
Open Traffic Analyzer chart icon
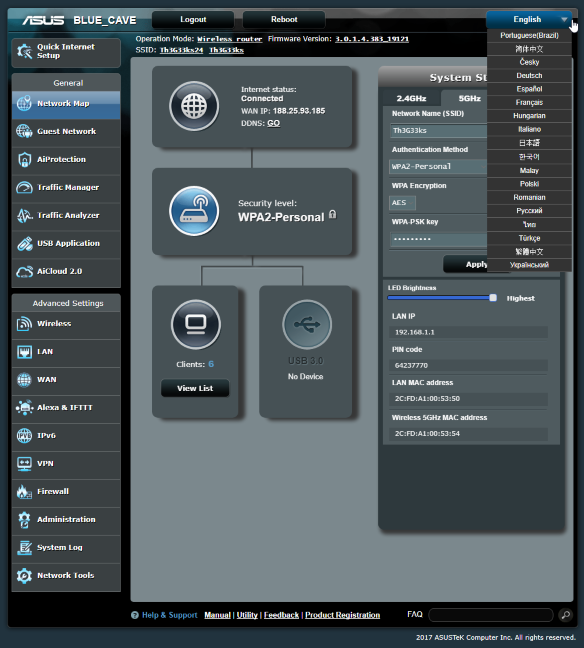pyautogui.click(x=24, y=215)
